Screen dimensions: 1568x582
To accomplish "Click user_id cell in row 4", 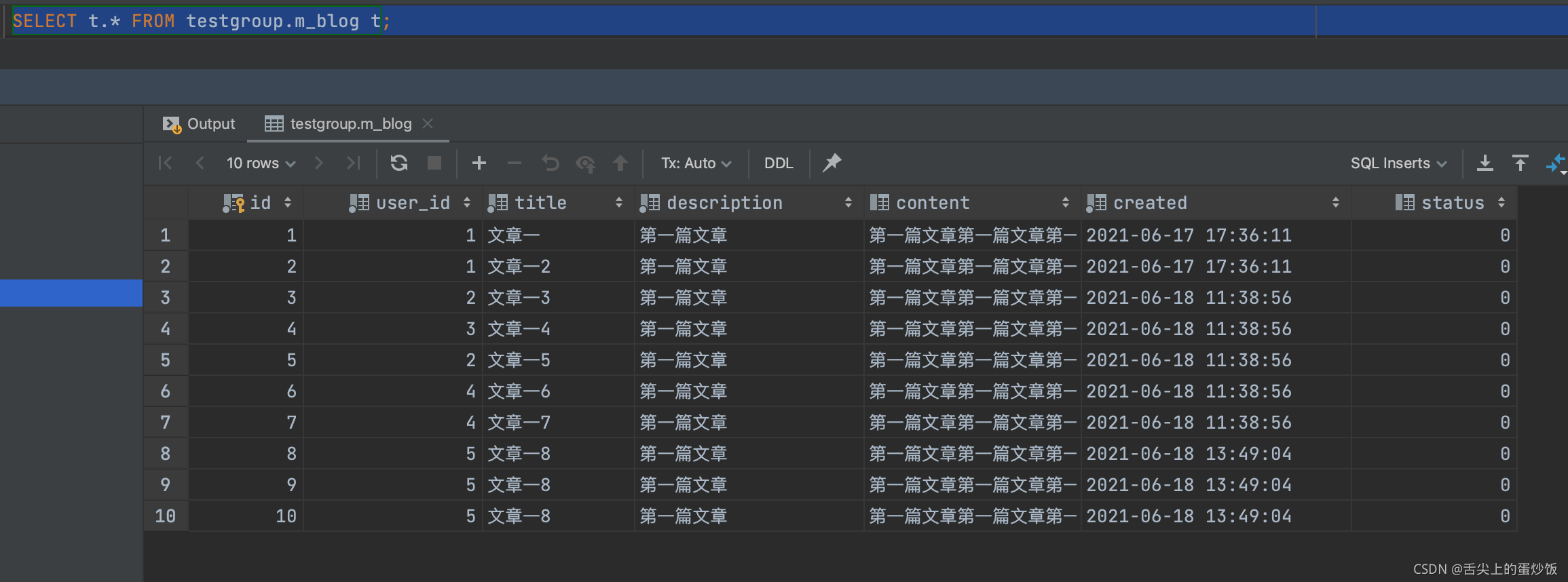I will coord(393,329).
